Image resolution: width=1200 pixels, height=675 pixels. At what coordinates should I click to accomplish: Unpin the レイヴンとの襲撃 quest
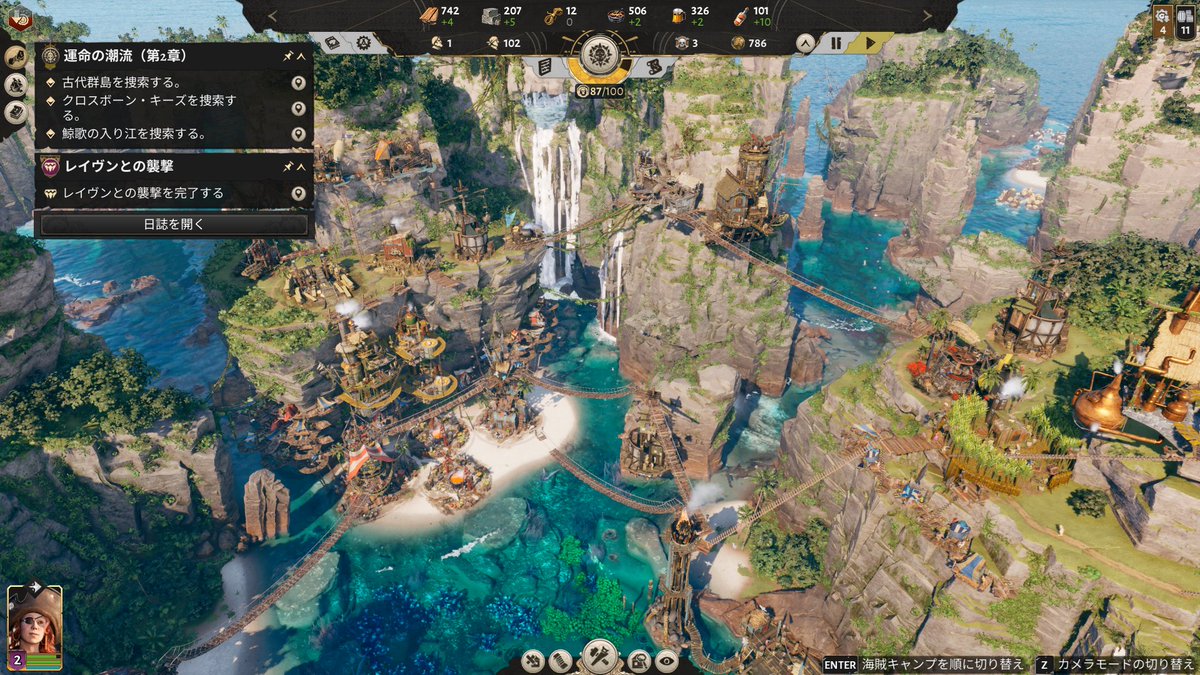click(x=286, y=166)
